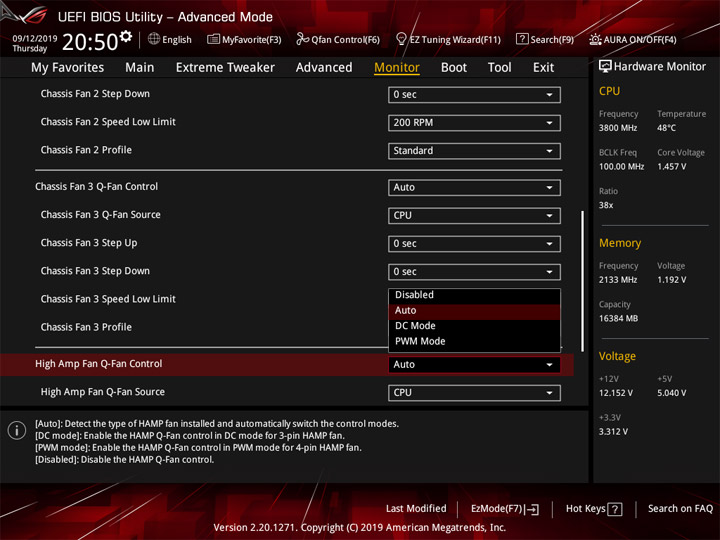
Task: Select High Amp Fan Q-Fan Control row
Action: click(287, 365)
